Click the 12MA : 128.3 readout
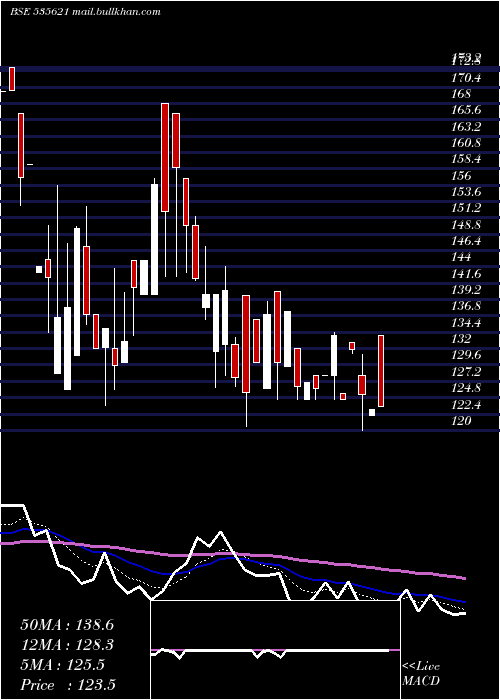This screenshot has width=500, height=700. (x=67, y=645)
